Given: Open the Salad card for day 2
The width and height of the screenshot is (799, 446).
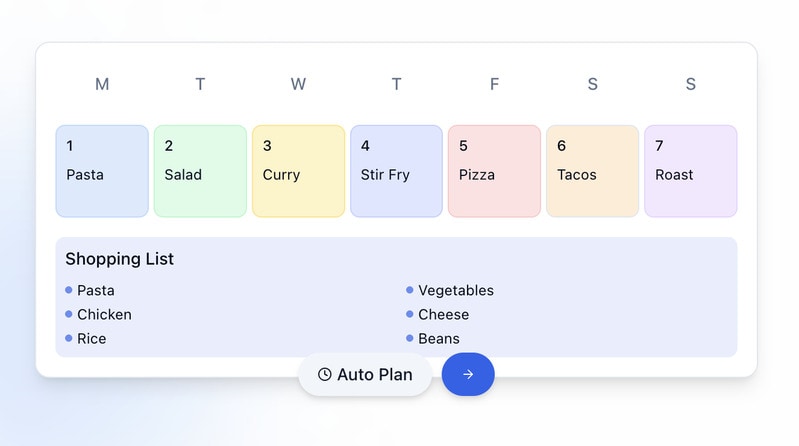Looking at the screenshot, I should (x=200, y=171).
